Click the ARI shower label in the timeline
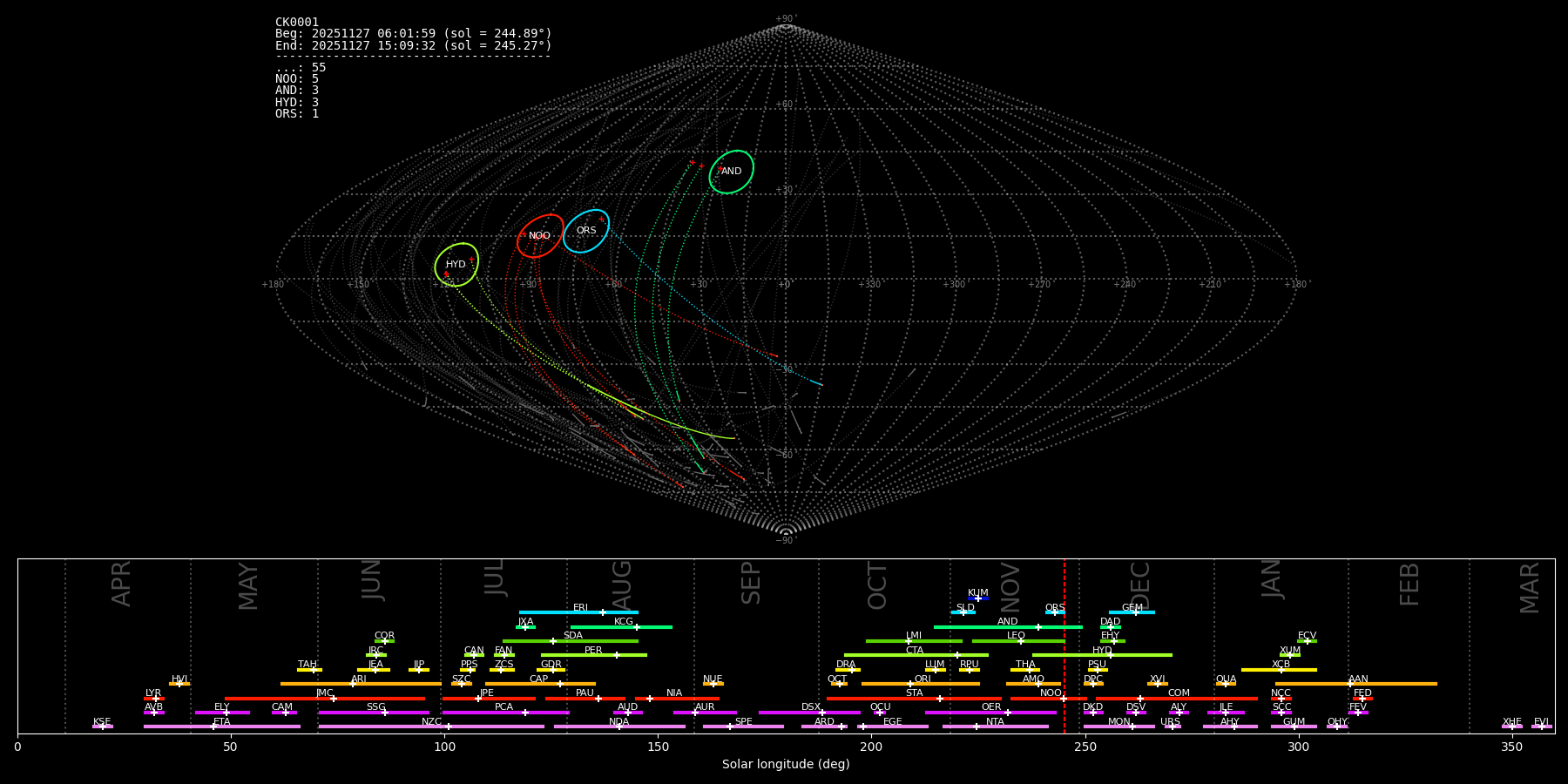Image resolution: width=1568 pixels, height=784 pixels. pyautogui.click(x=359, y=679)
